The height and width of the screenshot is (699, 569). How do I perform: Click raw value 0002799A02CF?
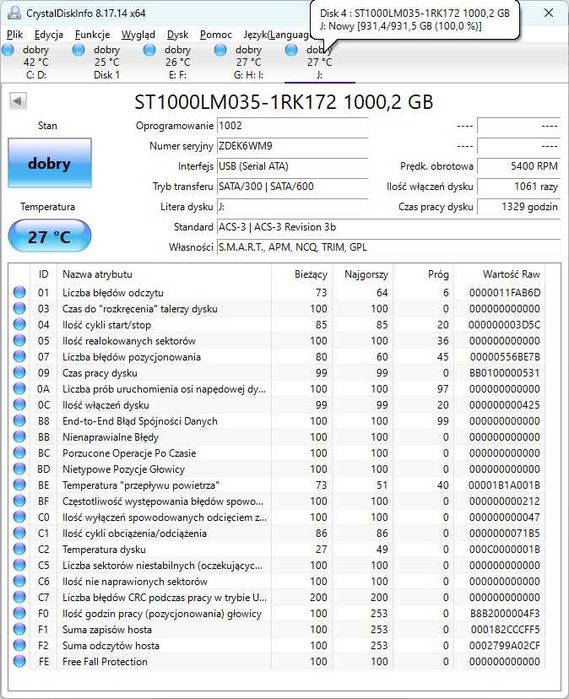point(504,646)
